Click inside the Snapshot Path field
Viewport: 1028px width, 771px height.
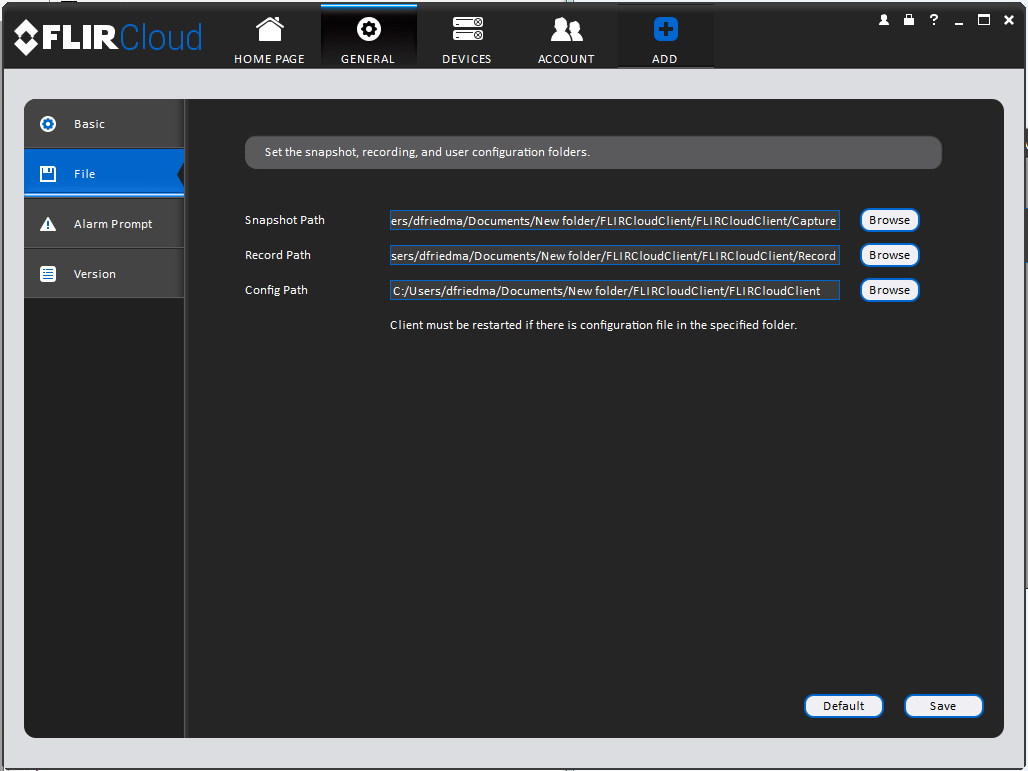click(x=615, y=220)
